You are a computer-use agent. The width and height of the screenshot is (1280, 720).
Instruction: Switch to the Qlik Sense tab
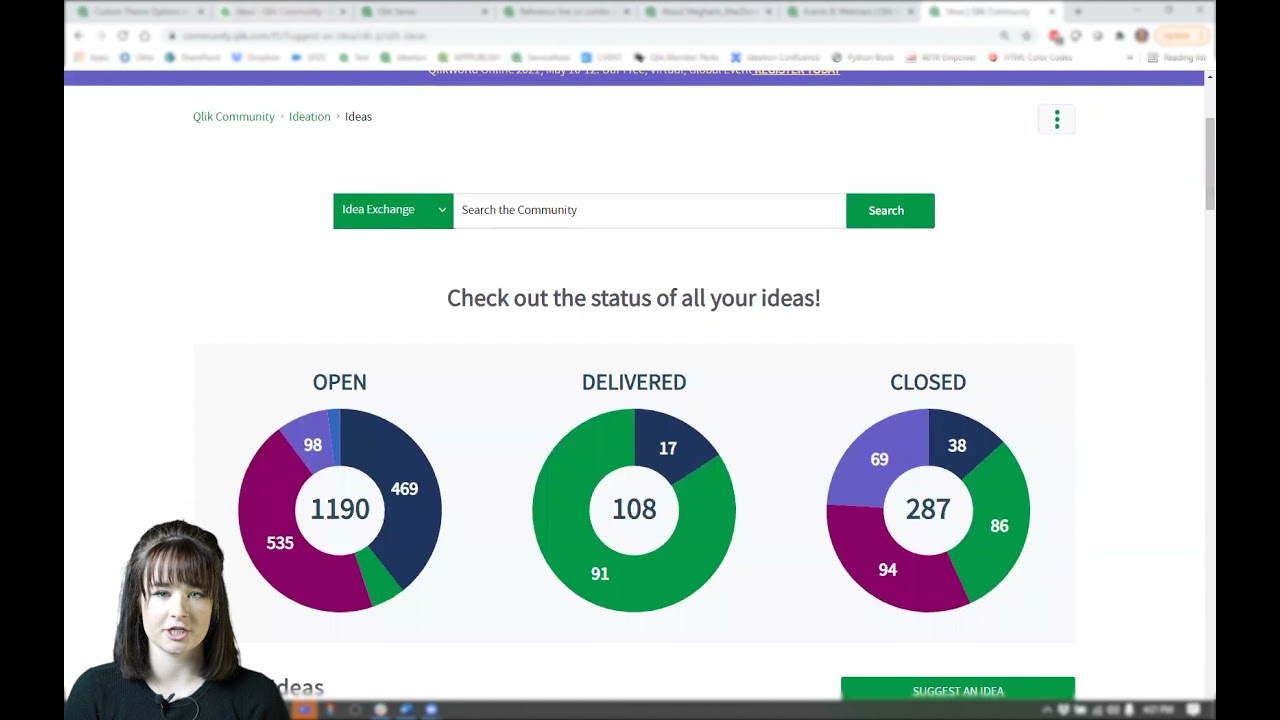[x=423, y=12]
